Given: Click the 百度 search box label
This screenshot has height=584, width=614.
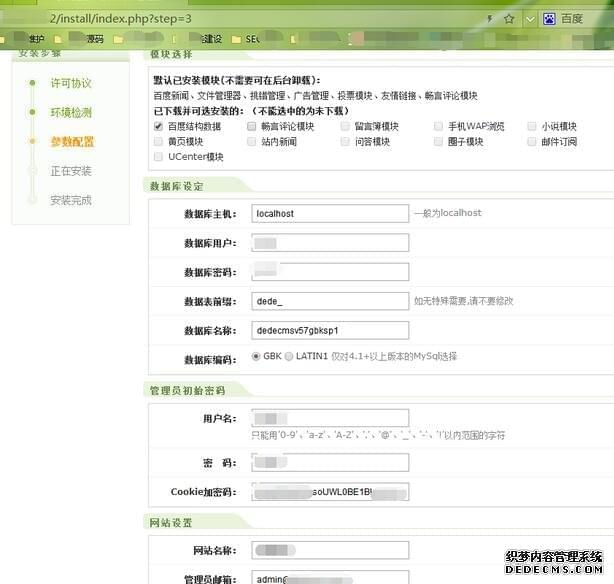Looking at the screenshot, I should 572,18.
